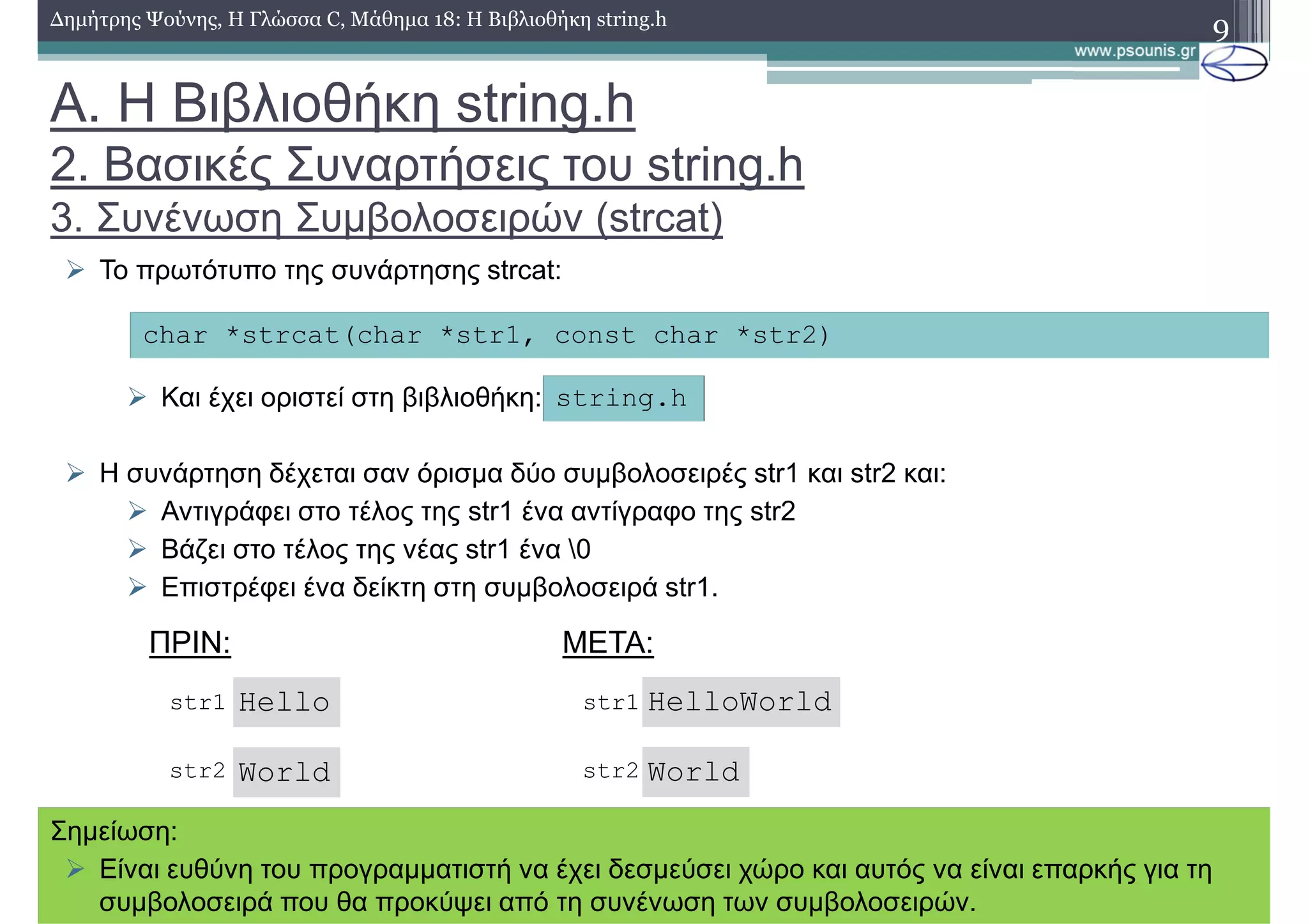This screenshot has height=924, width=1308.
Task: Click bullet 'Αντιγράφει στο τέλος της str1'
Action: (478, 511)
